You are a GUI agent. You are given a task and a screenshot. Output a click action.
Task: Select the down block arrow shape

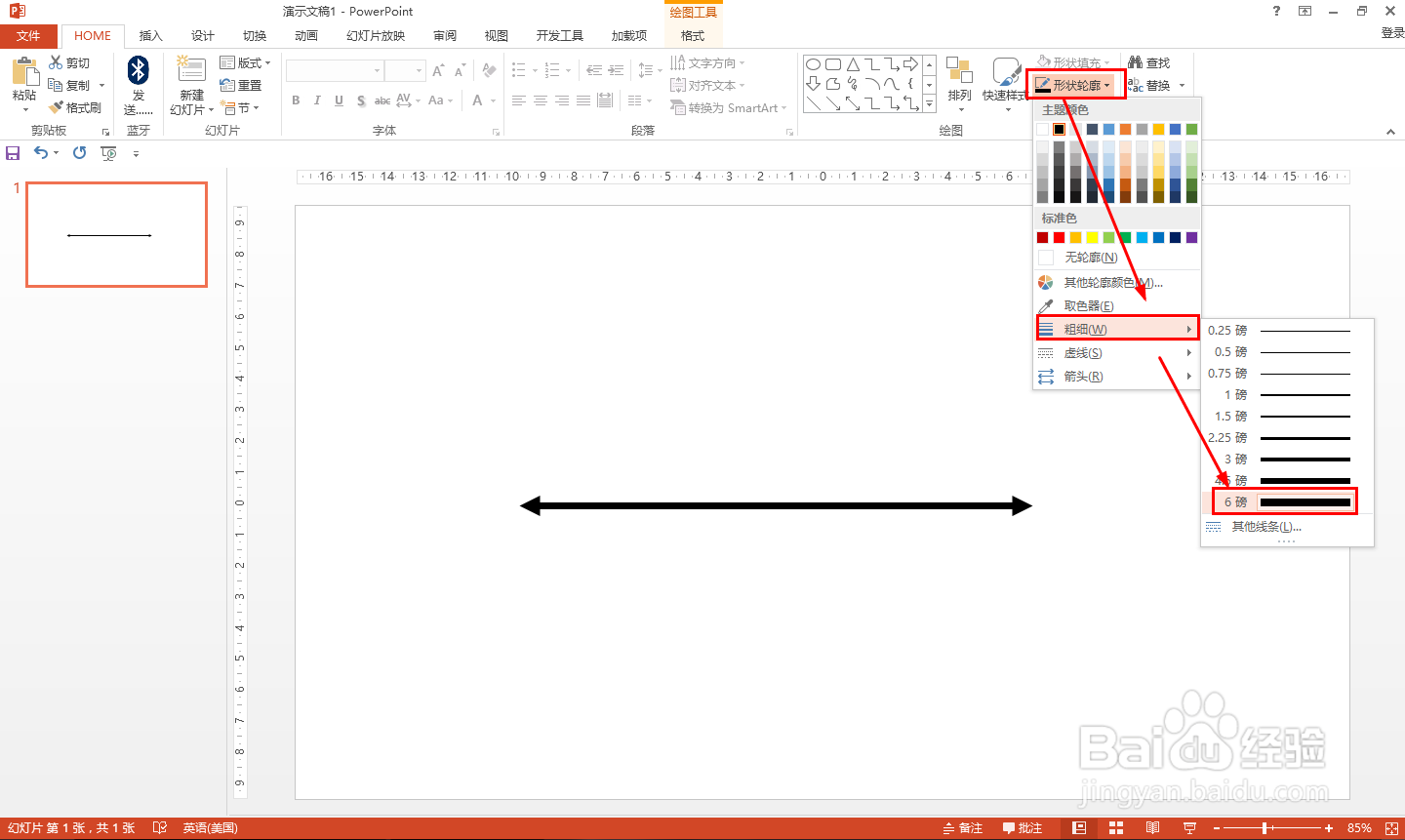[x=813, y=84]
